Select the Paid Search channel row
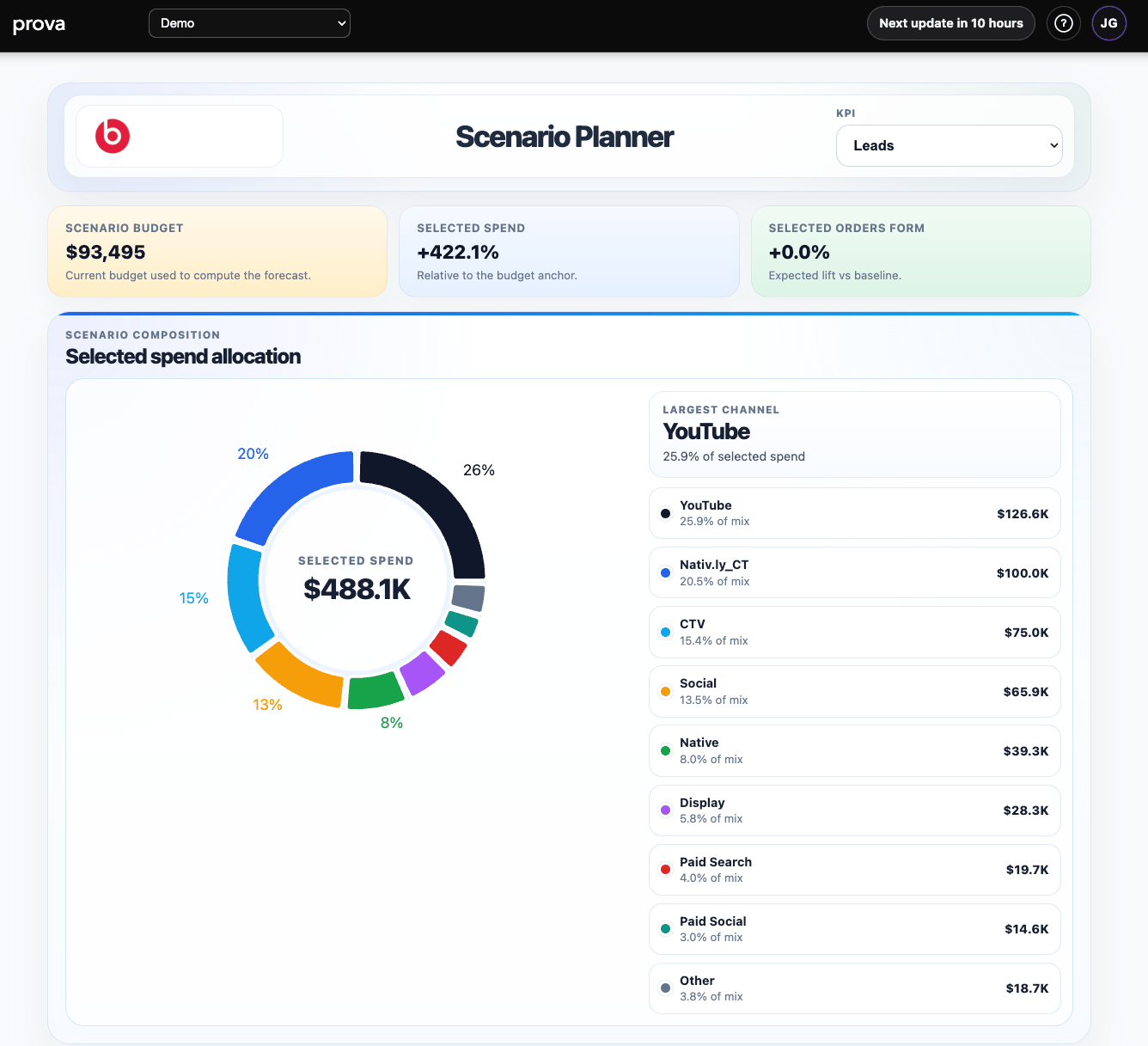The image size is (1148, 1046). [x=855, y=869]
